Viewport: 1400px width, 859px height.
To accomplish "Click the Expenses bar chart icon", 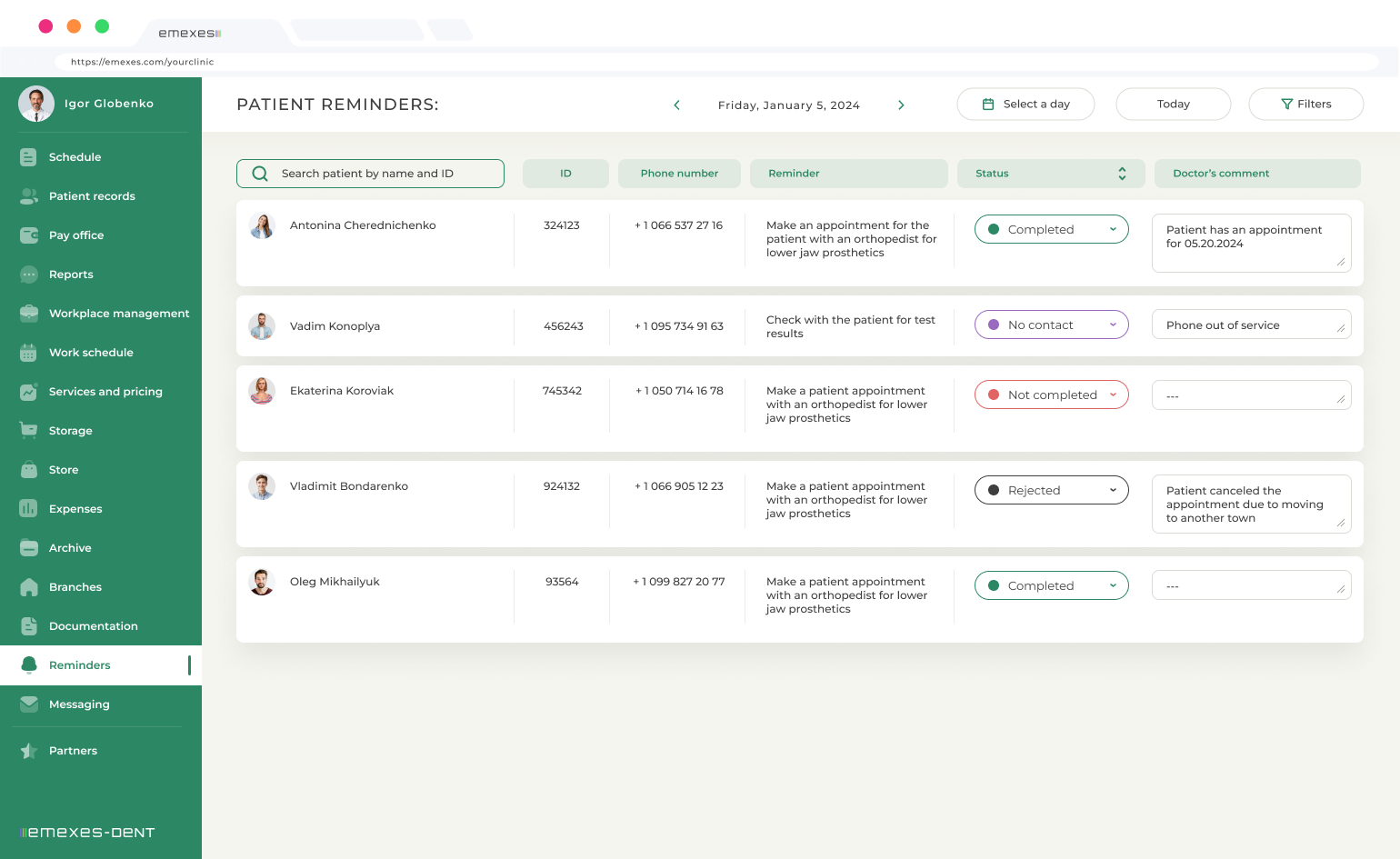I will 28,509.
